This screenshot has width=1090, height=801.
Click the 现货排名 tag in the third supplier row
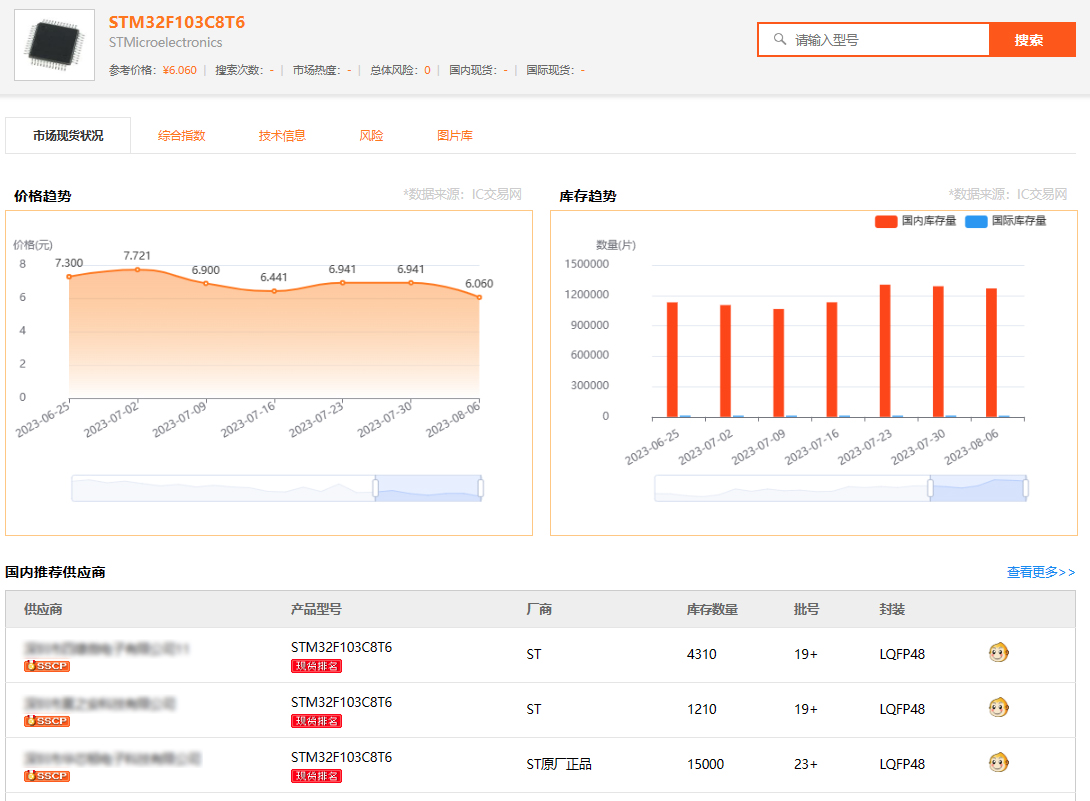tap(316, 776)
